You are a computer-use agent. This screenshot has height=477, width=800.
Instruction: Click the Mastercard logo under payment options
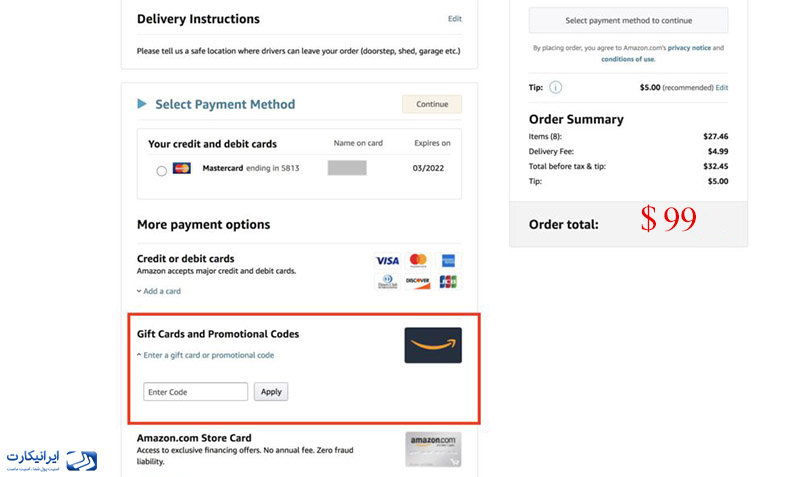pyautogui.click(x=418, y=261)
